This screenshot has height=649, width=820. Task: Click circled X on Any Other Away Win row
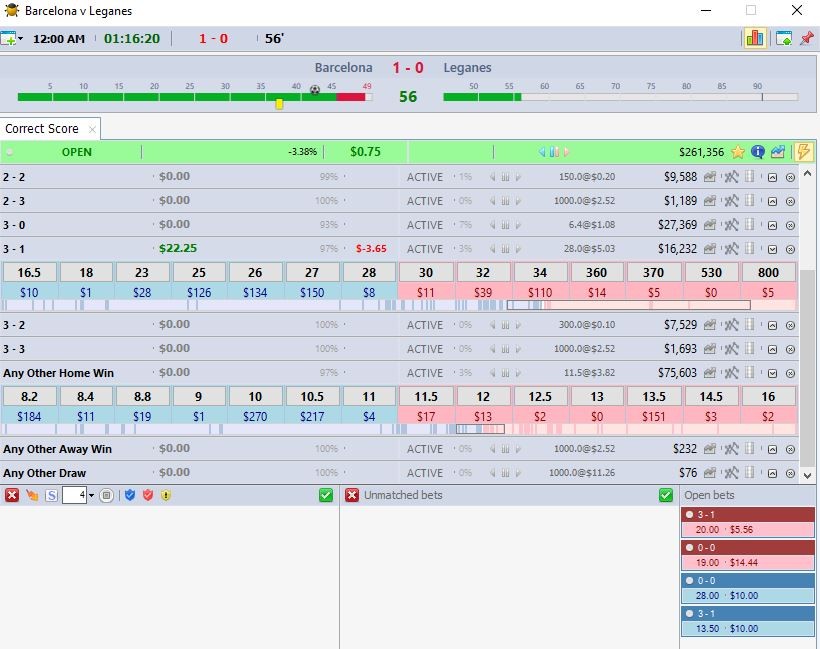[790, 449]
